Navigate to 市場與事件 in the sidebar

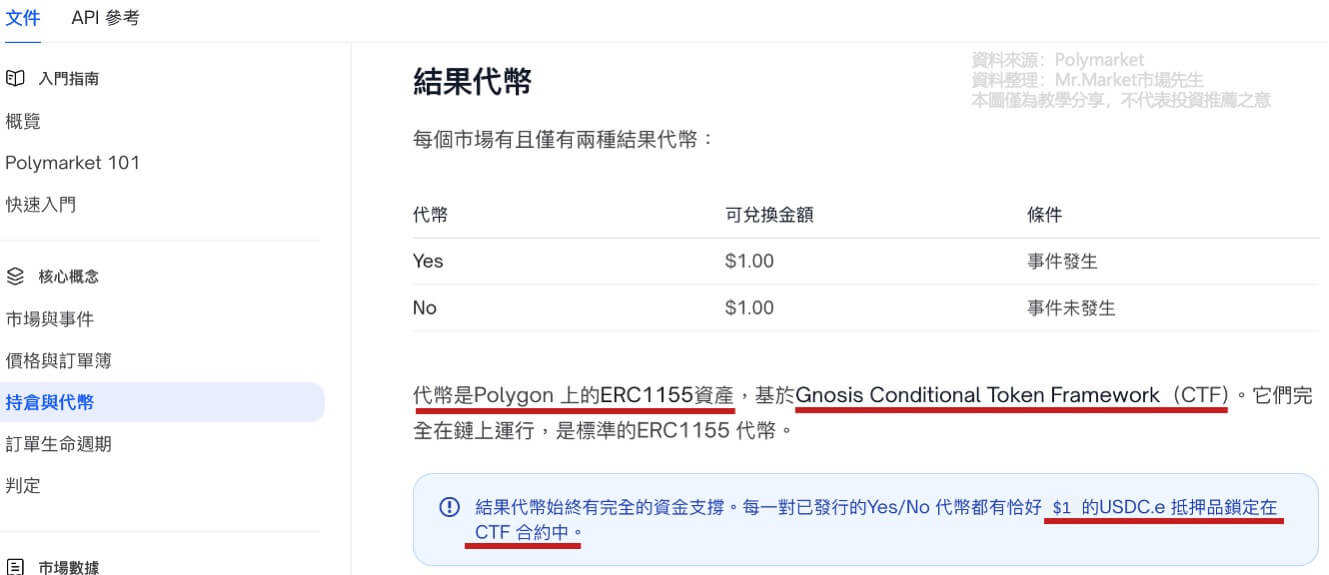coord(50,319)
